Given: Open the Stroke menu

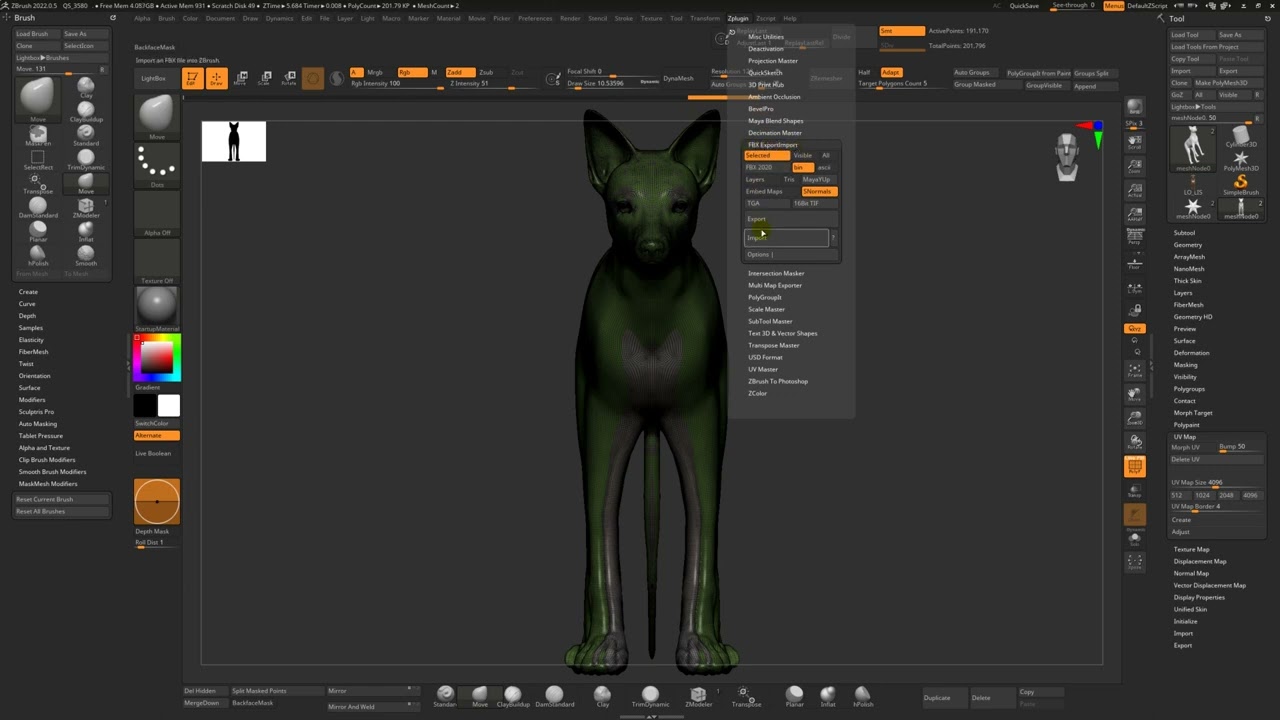Looking at the screenshot, I should (x=624, y=18).
